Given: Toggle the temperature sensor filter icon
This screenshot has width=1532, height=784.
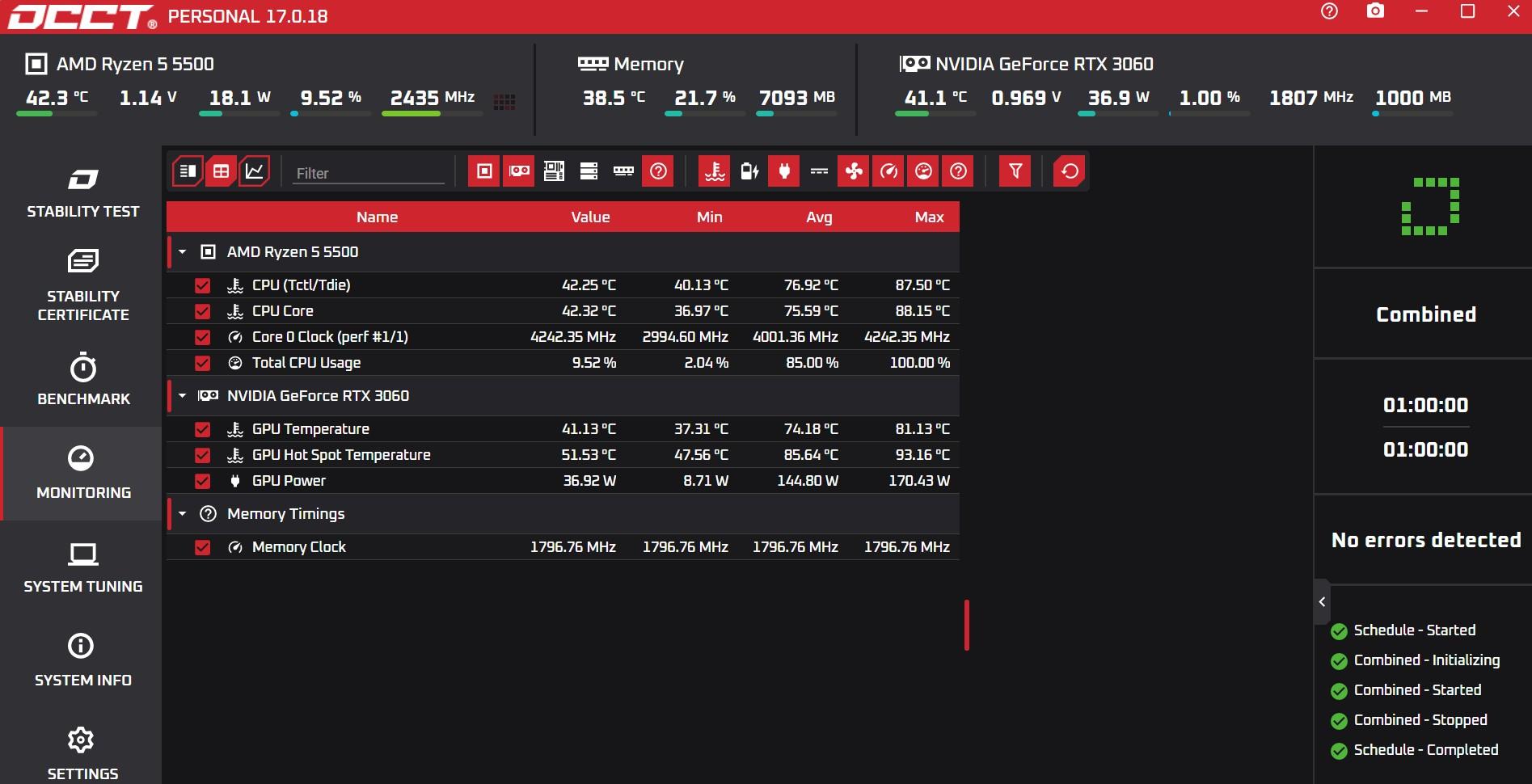Looking at the screenshot, I should click(x=715, y=171).
